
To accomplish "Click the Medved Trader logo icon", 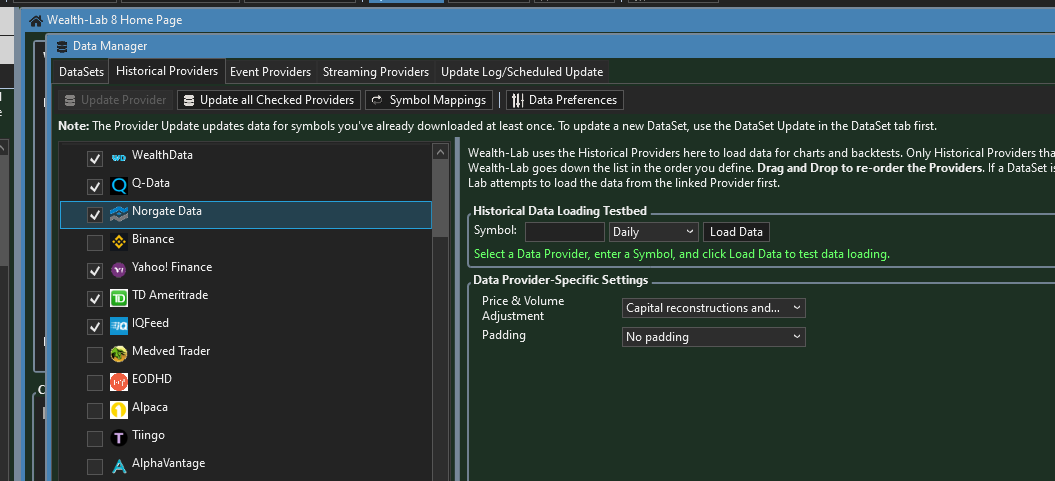I will [119, 354].
